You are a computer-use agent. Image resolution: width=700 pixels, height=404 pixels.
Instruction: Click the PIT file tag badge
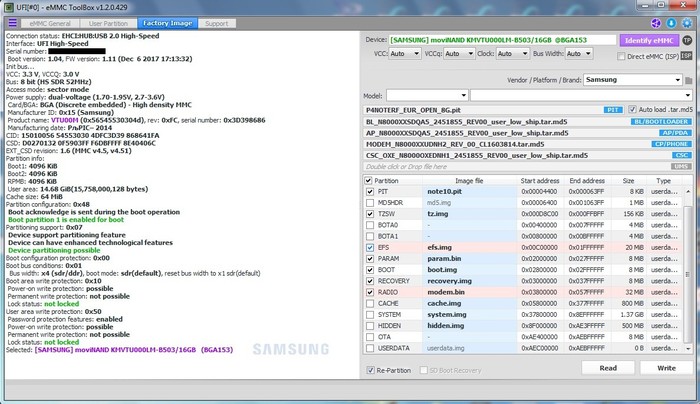613,110
